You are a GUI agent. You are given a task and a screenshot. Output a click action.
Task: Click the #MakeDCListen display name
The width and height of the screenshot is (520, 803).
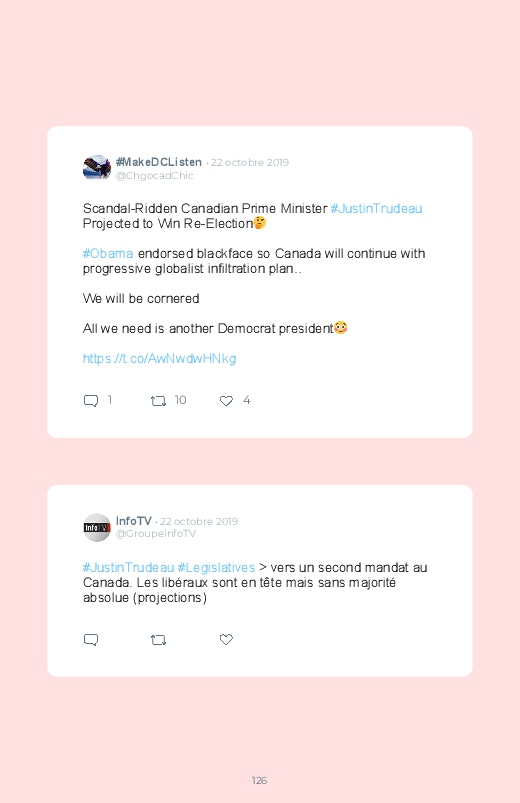tap(159, 162)
